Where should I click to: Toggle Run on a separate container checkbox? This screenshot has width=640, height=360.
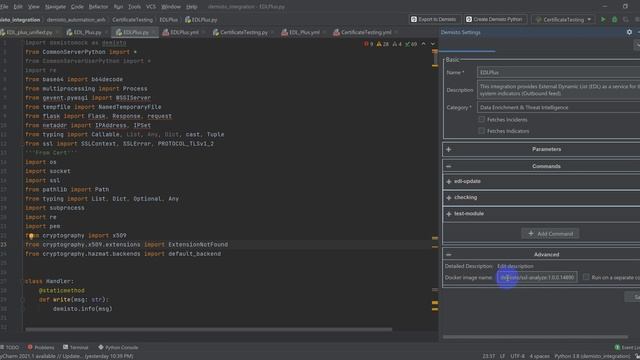pyautogui.click(x=586, y=277)
